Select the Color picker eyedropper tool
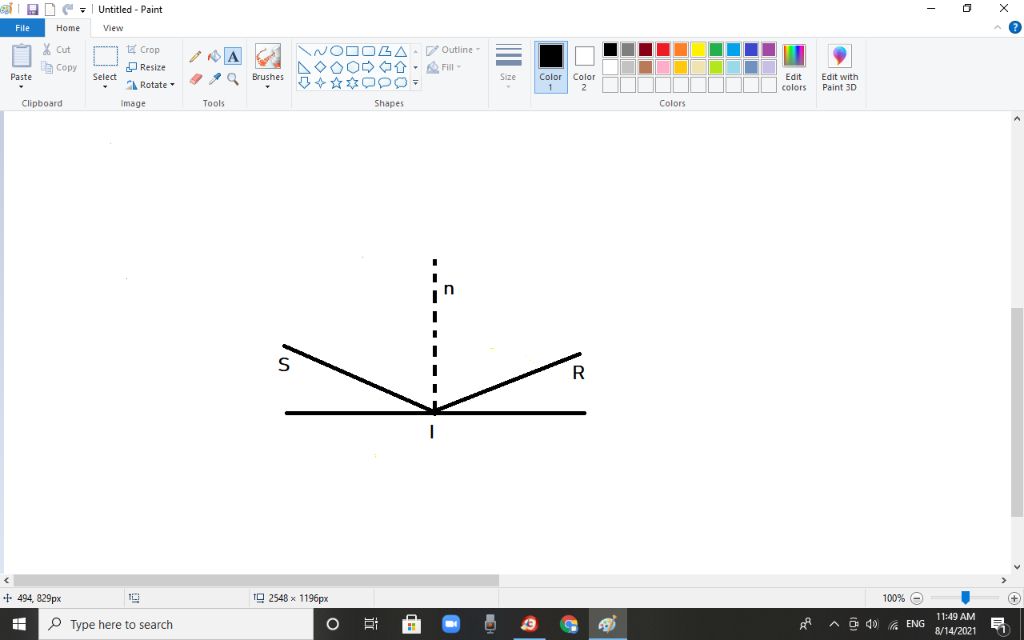Screen dimensions: 1024x640 tap(214, 79)
